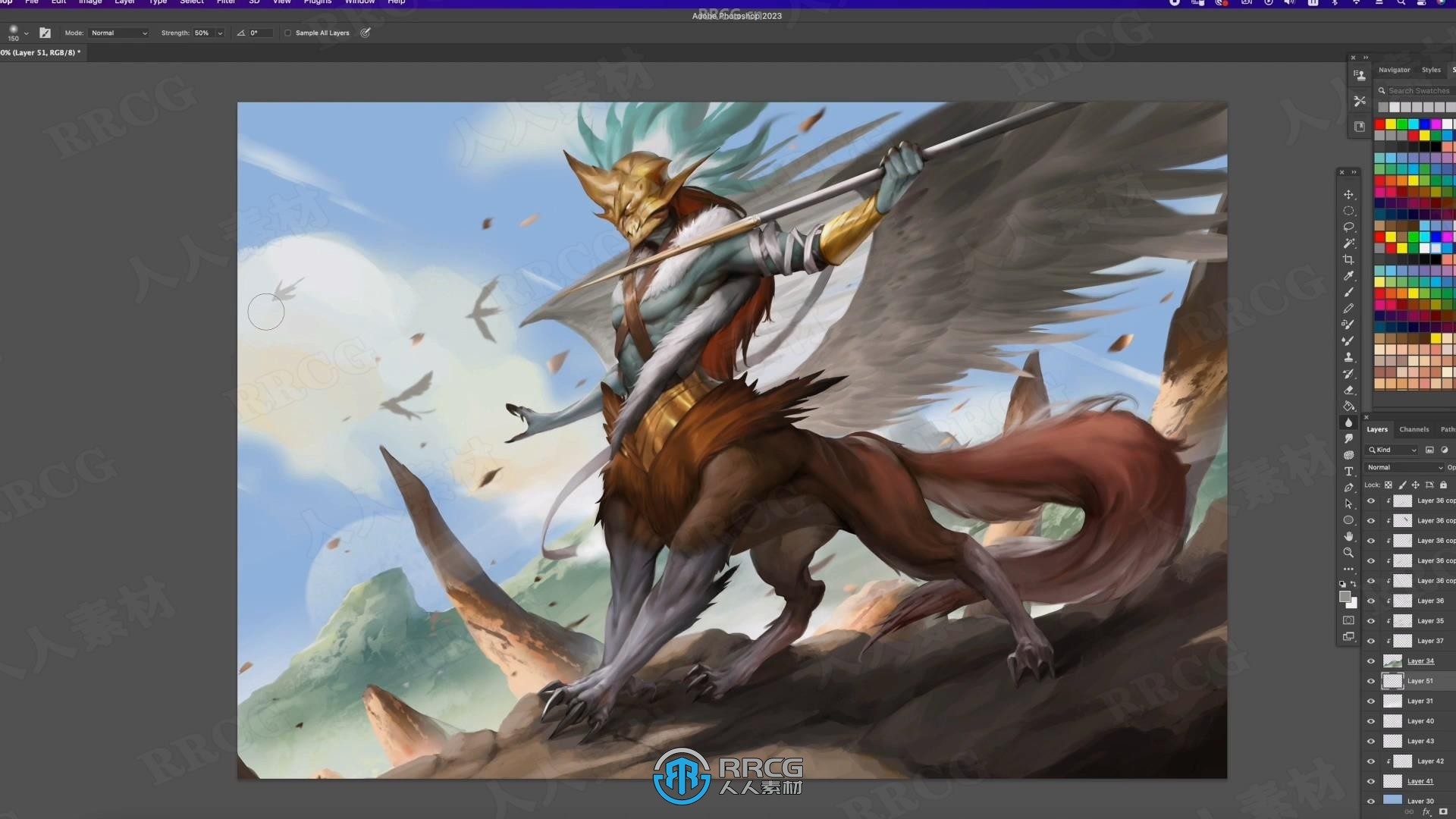Select the Lasso tool
This screenshot has height=819, width=1456.
1348,227
